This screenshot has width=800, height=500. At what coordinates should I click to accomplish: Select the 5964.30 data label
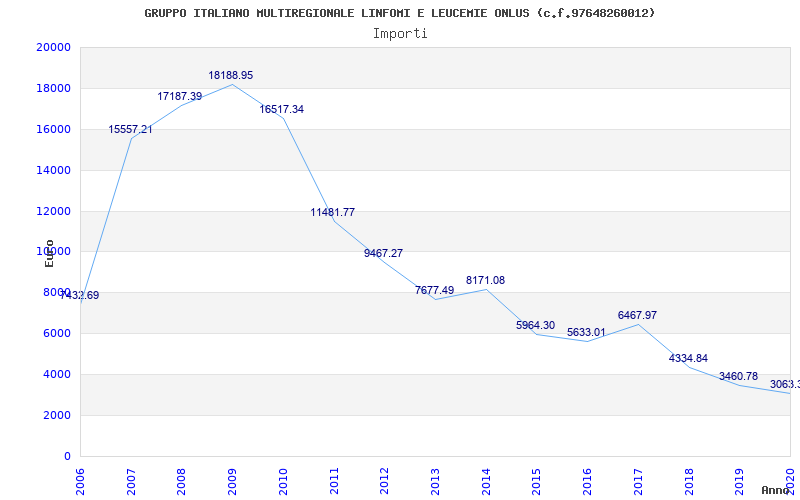(x=536, y=326)
